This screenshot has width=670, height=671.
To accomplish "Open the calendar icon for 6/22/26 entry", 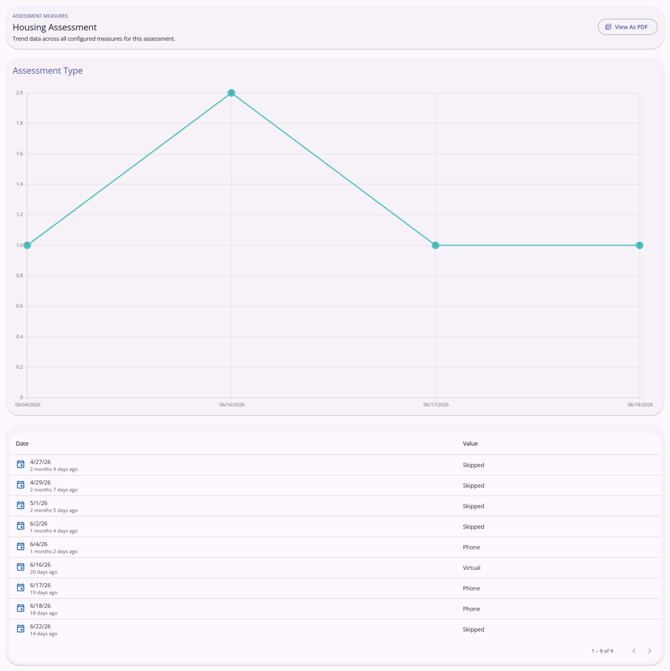I will tap(21, 629).
